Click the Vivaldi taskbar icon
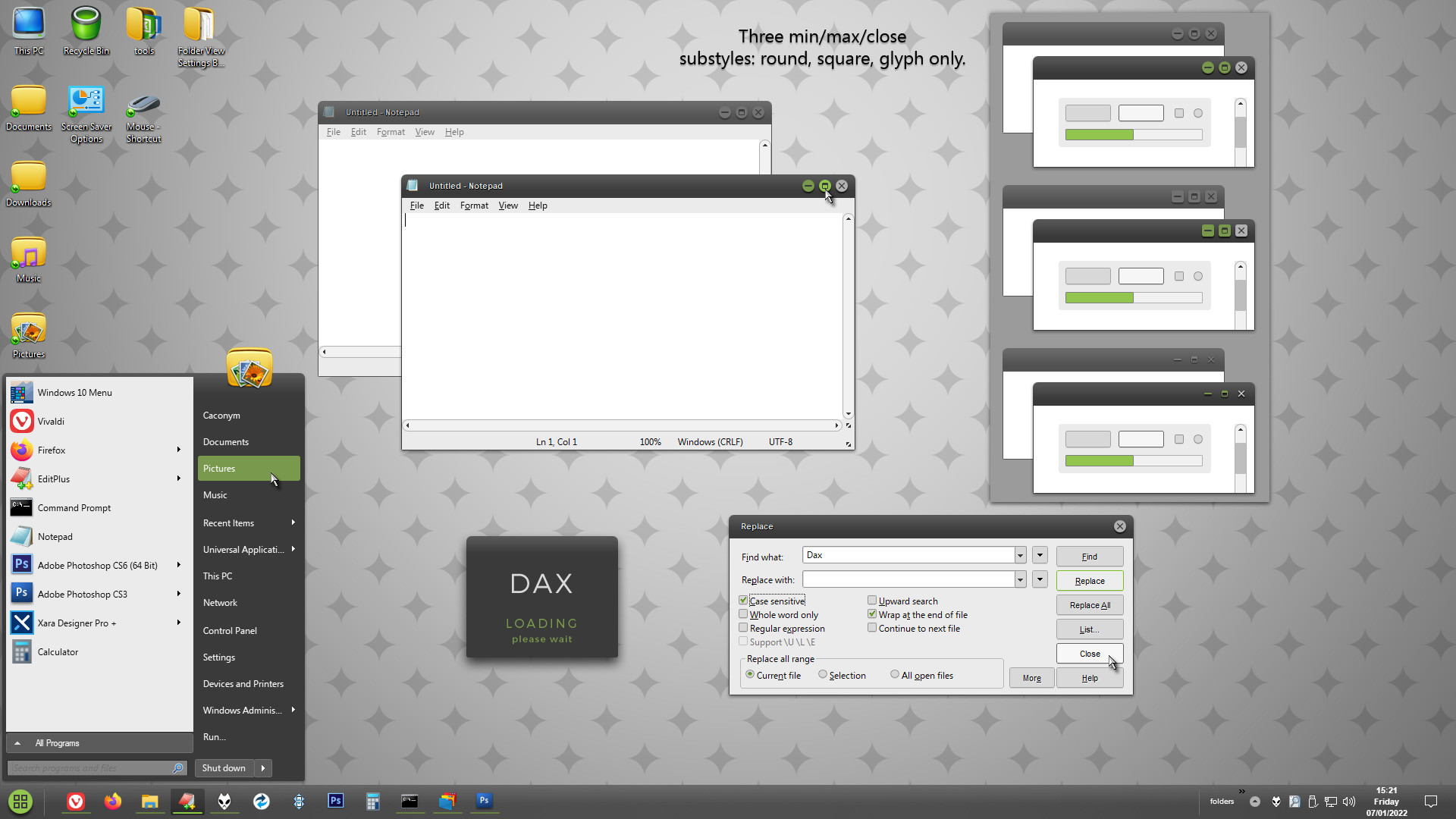Image resolution: width=1456 pixels, height=819 pixels. [x=76, y=801]
